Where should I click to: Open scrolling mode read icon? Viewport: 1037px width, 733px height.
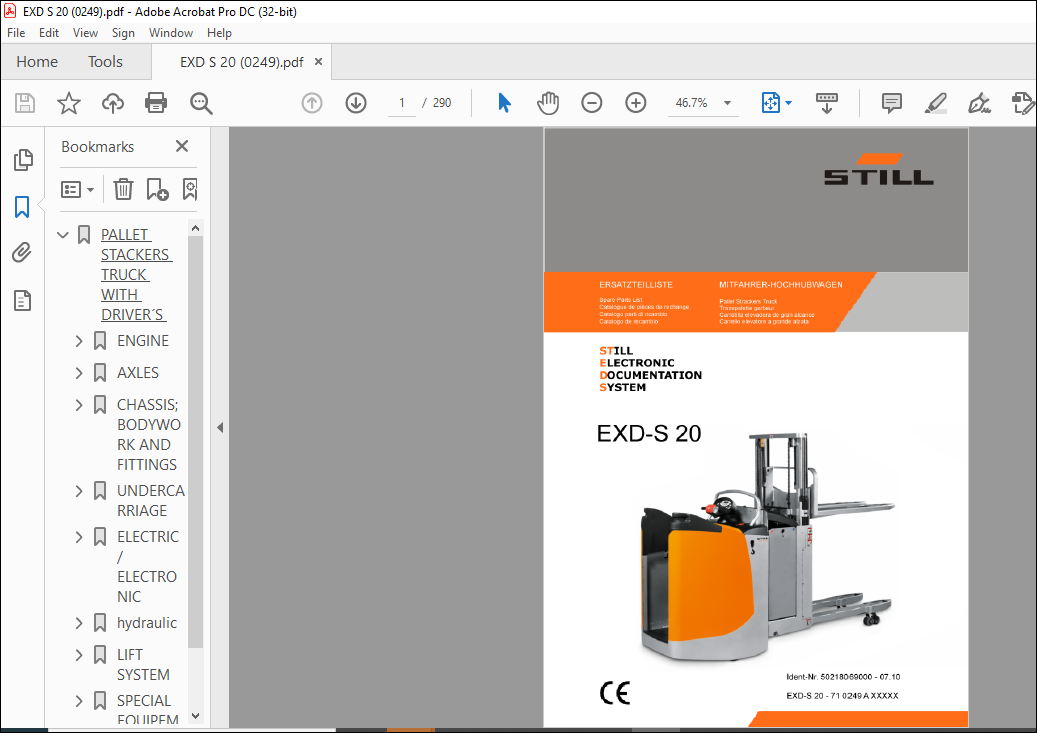click(827, 103)
